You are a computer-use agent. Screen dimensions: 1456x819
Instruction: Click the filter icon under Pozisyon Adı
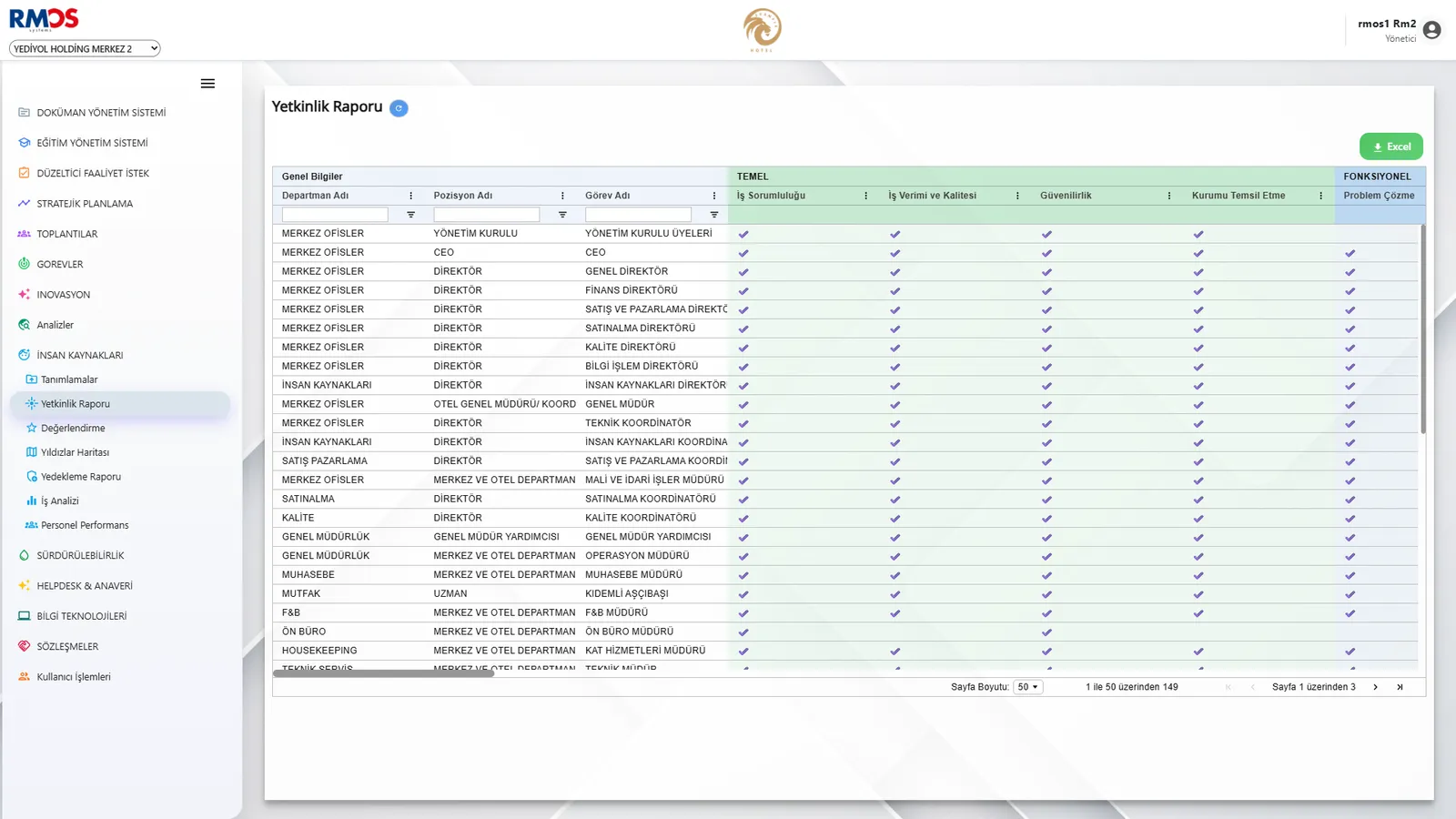click(x=562, y=215)
